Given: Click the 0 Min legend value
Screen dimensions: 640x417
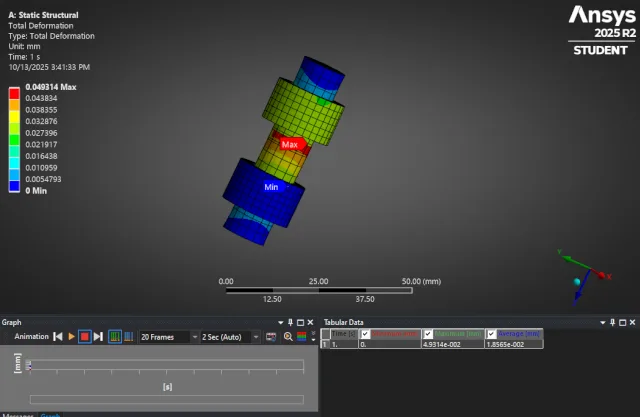Looking at the screenshot, I should (36, 191).
